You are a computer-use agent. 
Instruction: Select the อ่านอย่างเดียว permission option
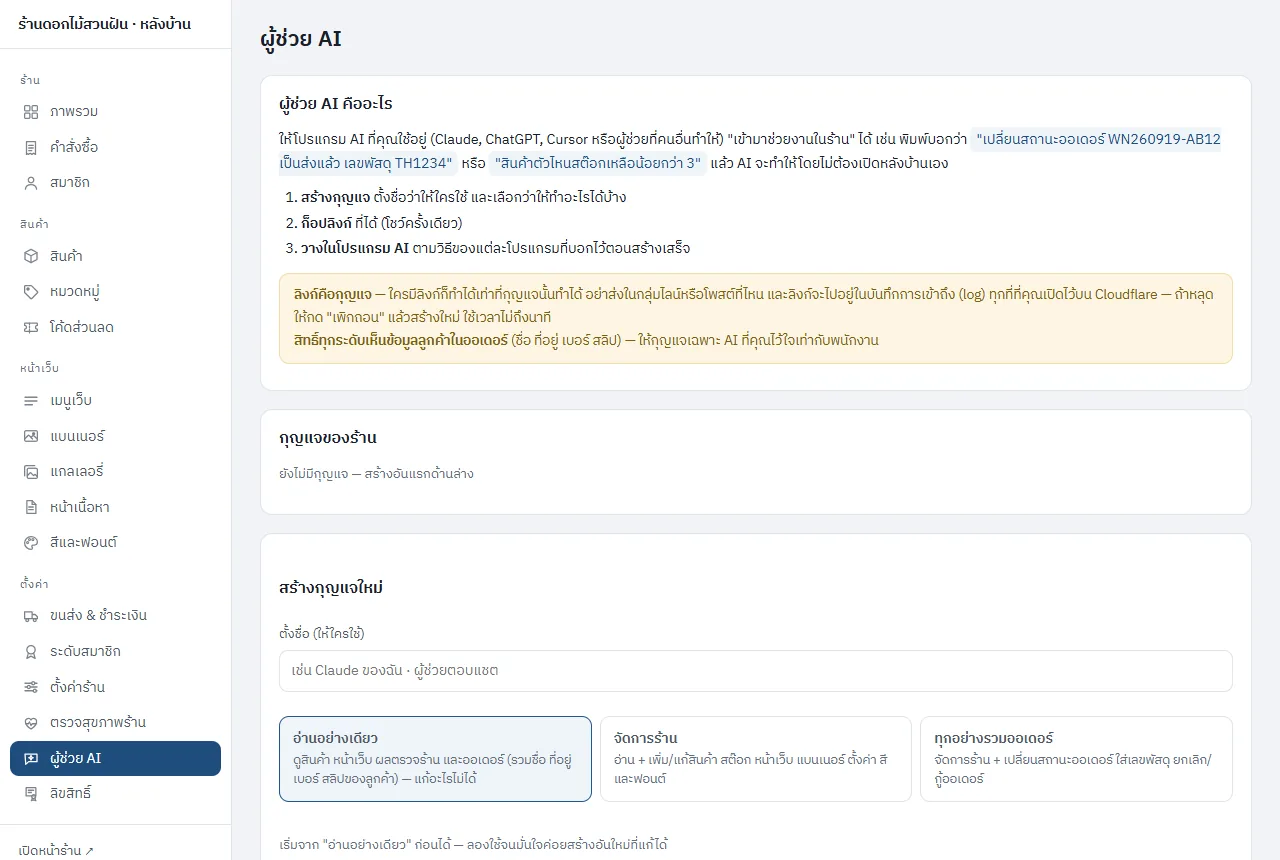click(435, 759)
